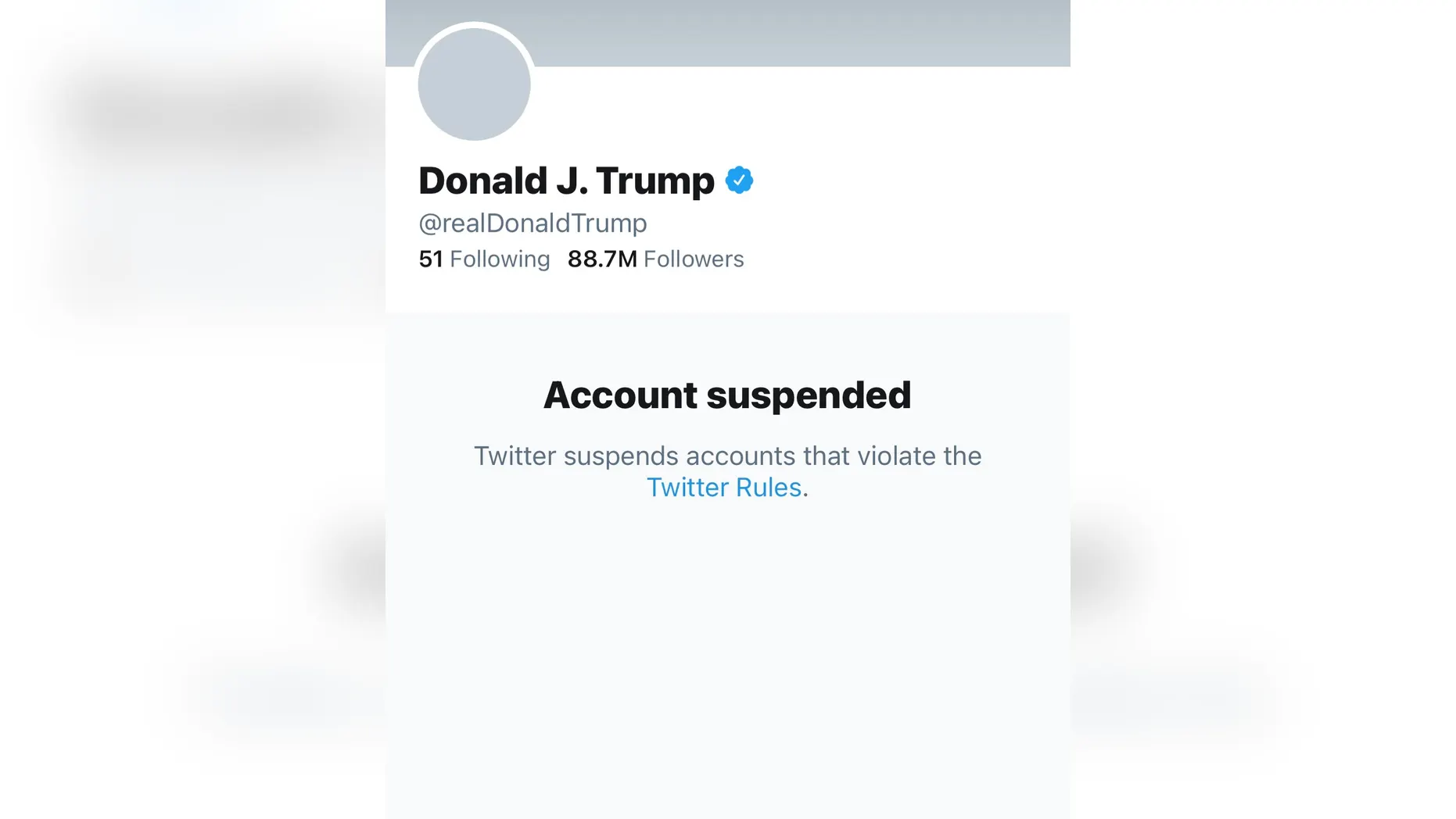Viewport: 1456px width, 819px height.
Task: Click the word "Following" label
Action: (500, 259)
